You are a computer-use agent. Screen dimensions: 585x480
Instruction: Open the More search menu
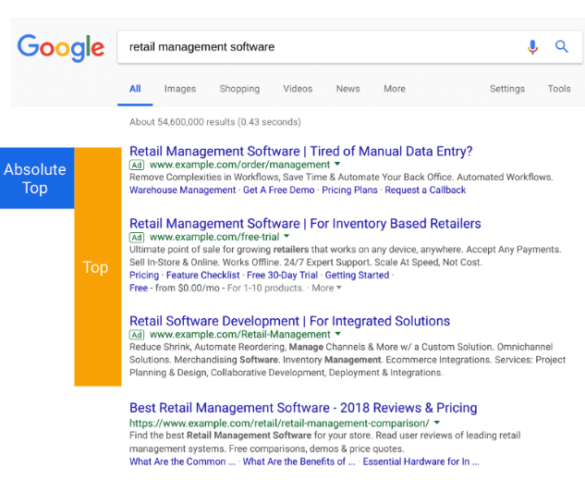click(394, 89)
